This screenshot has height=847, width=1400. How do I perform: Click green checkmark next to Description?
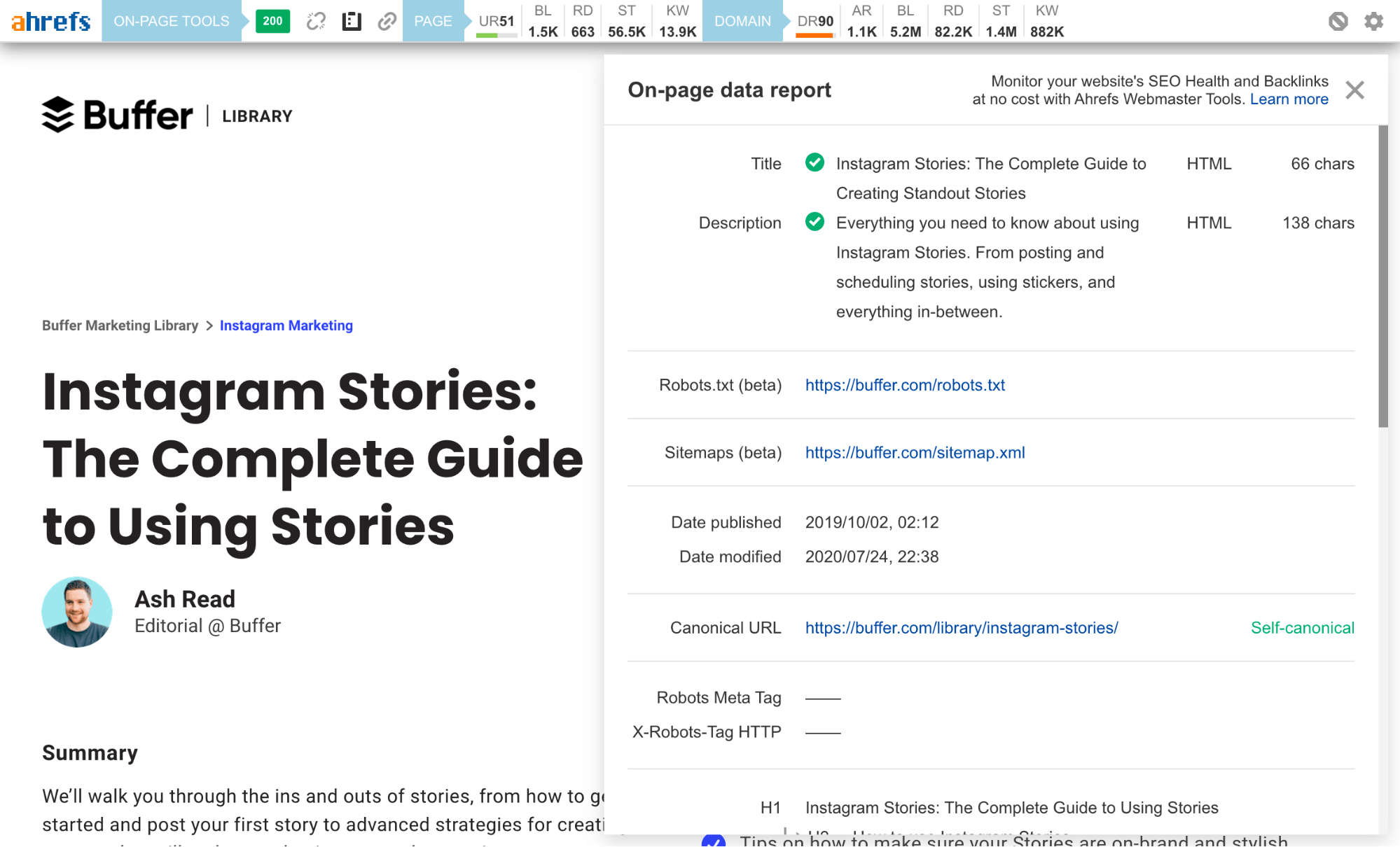coord(815,222)
